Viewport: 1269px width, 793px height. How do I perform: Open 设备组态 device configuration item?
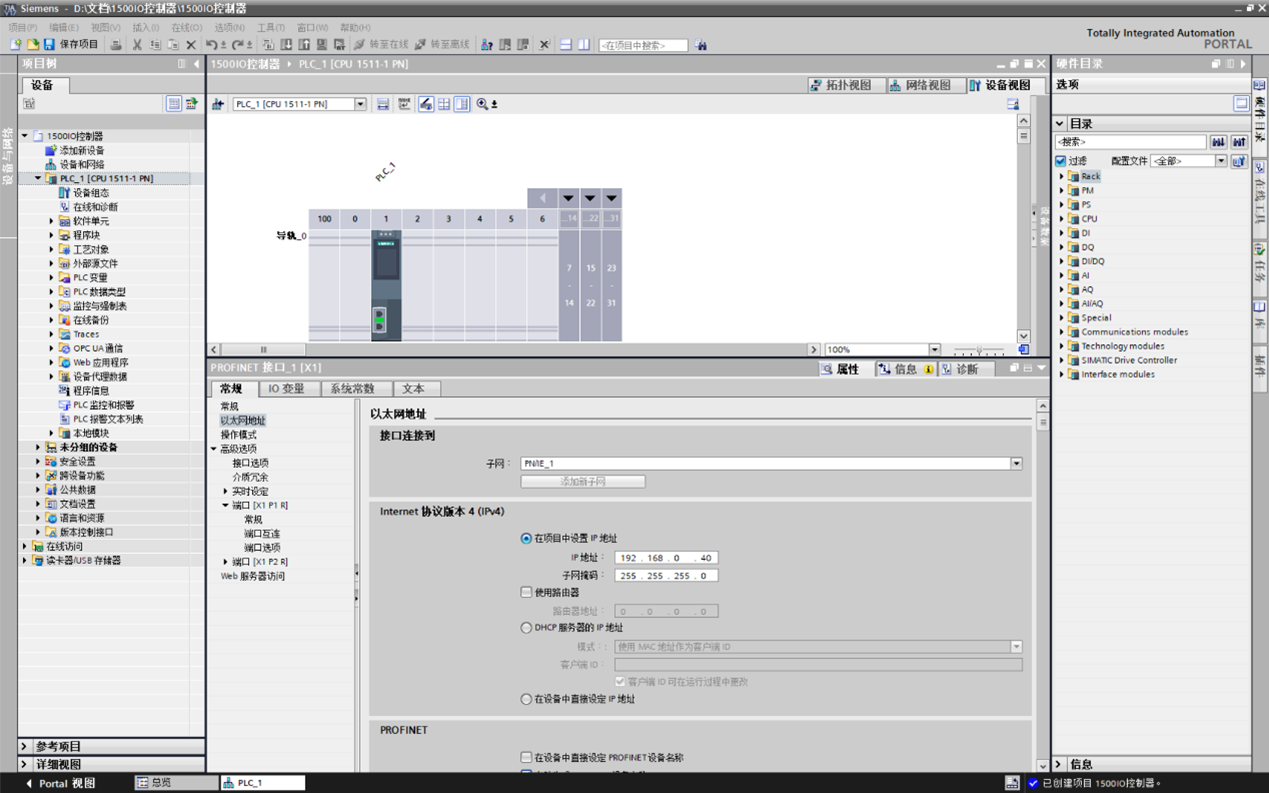90,193
